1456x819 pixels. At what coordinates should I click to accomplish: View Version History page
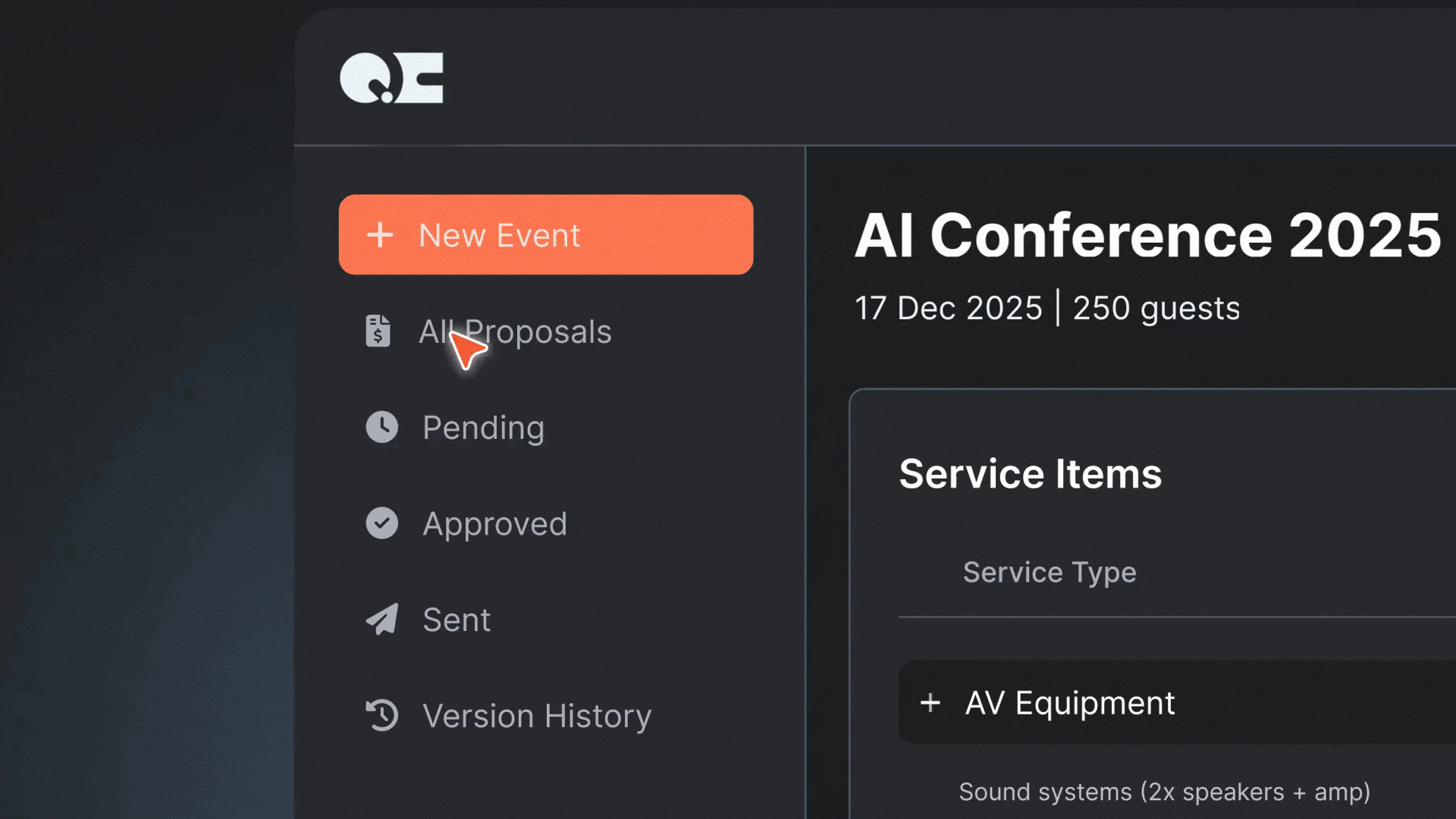pyautogui.click(x=536, y=716)
